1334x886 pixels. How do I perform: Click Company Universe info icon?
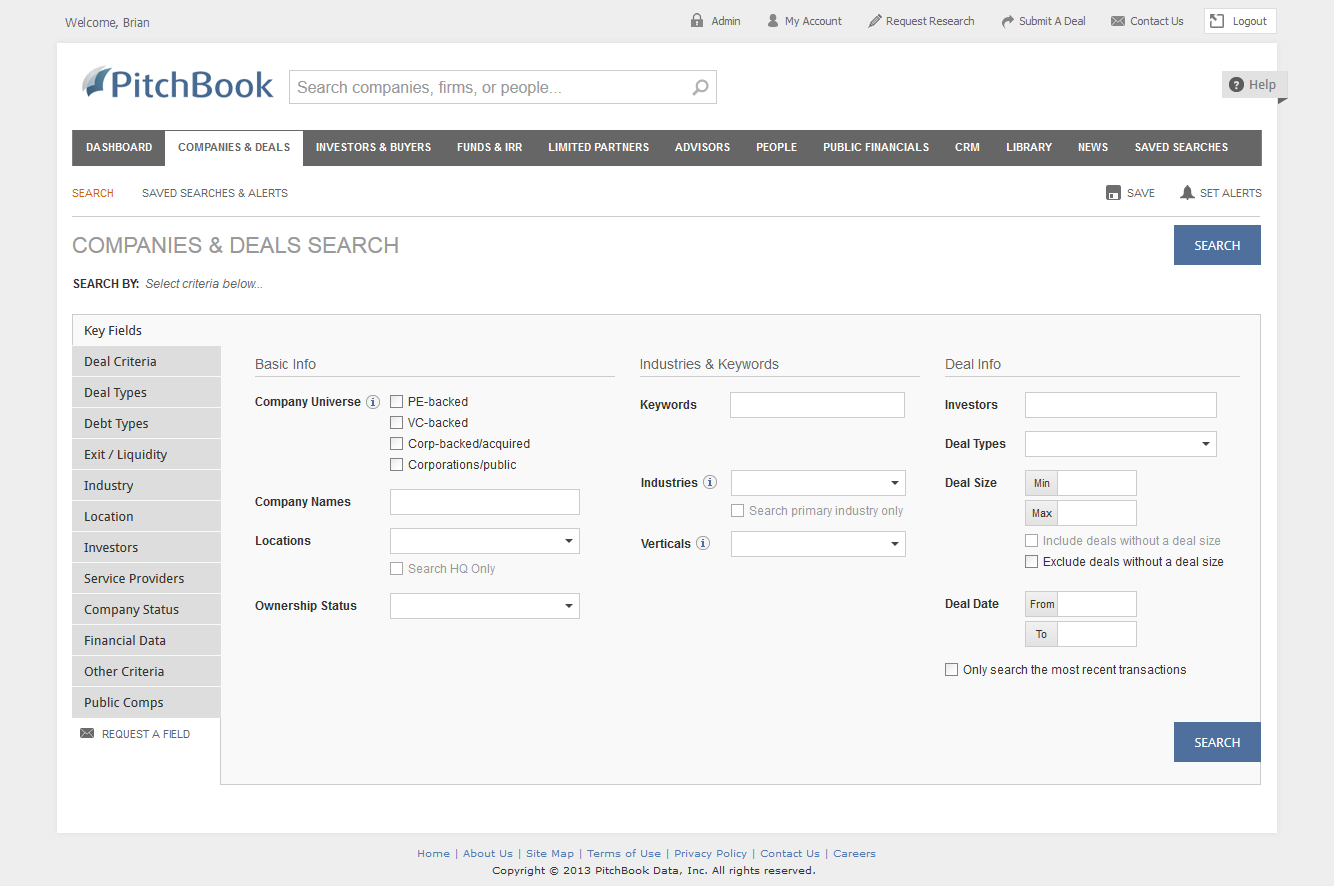[373, 402]
